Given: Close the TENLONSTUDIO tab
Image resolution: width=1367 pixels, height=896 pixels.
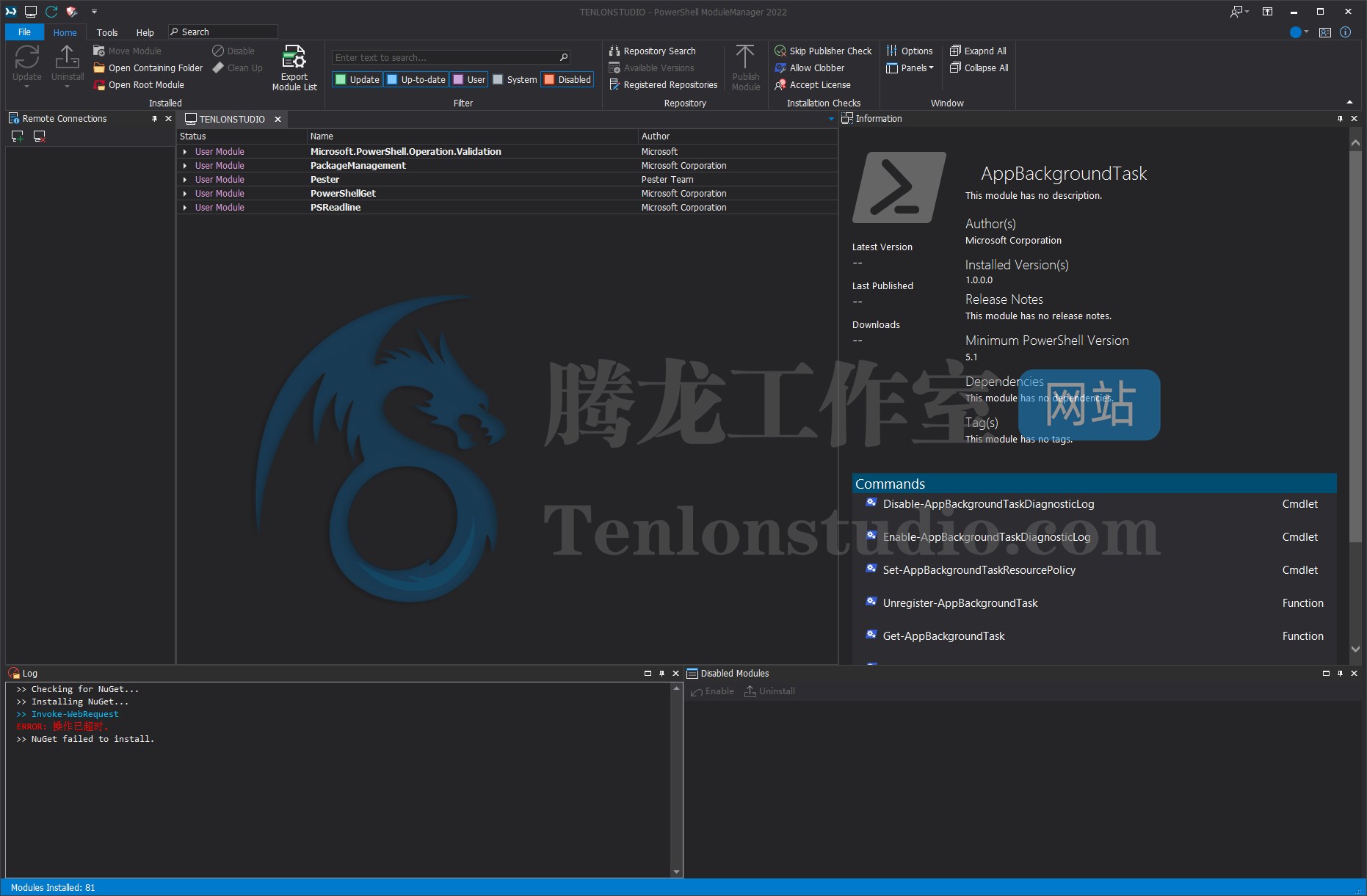Looking at the screenshot, I should click(278, 119).
